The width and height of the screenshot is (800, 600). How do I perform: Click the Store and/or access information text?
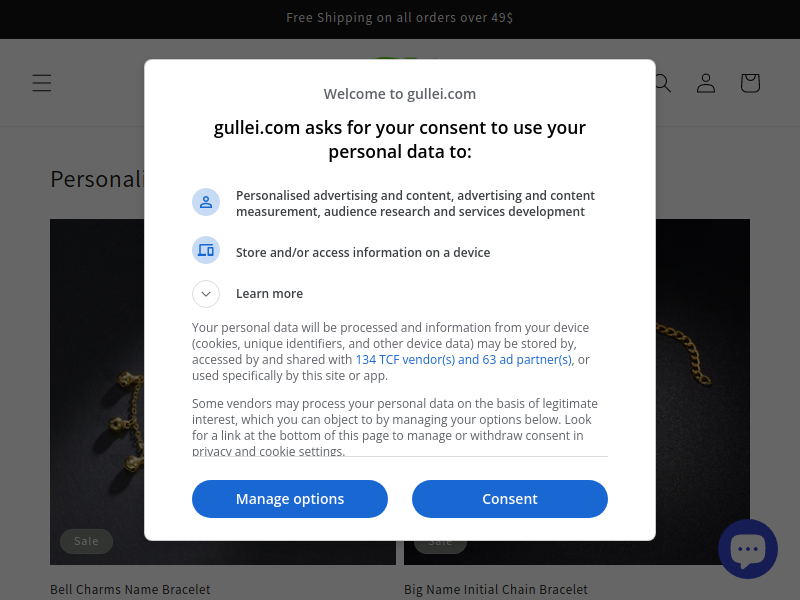pyautogui.click(x=363, y=253)
